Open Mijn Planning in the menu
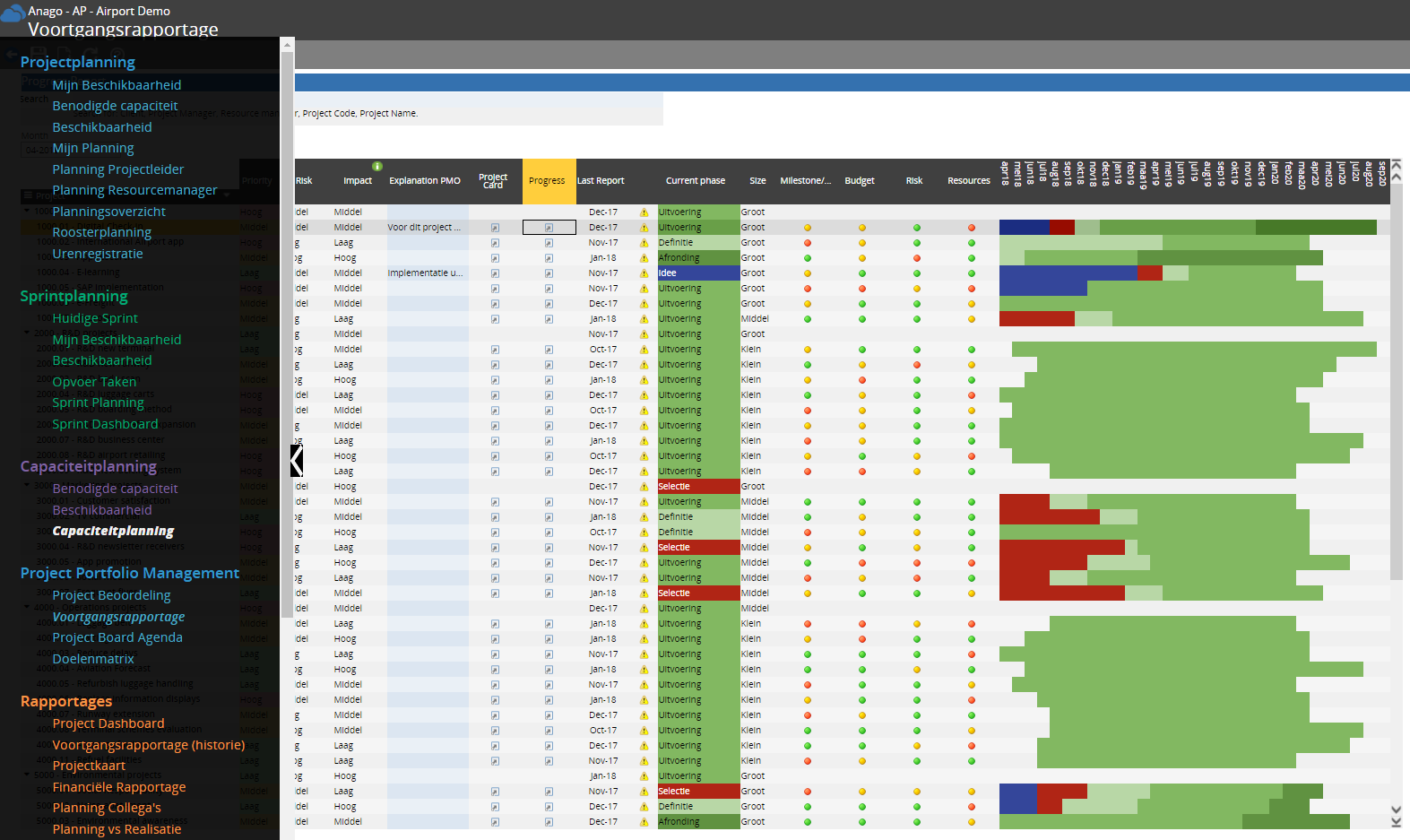 coord(93,148)
